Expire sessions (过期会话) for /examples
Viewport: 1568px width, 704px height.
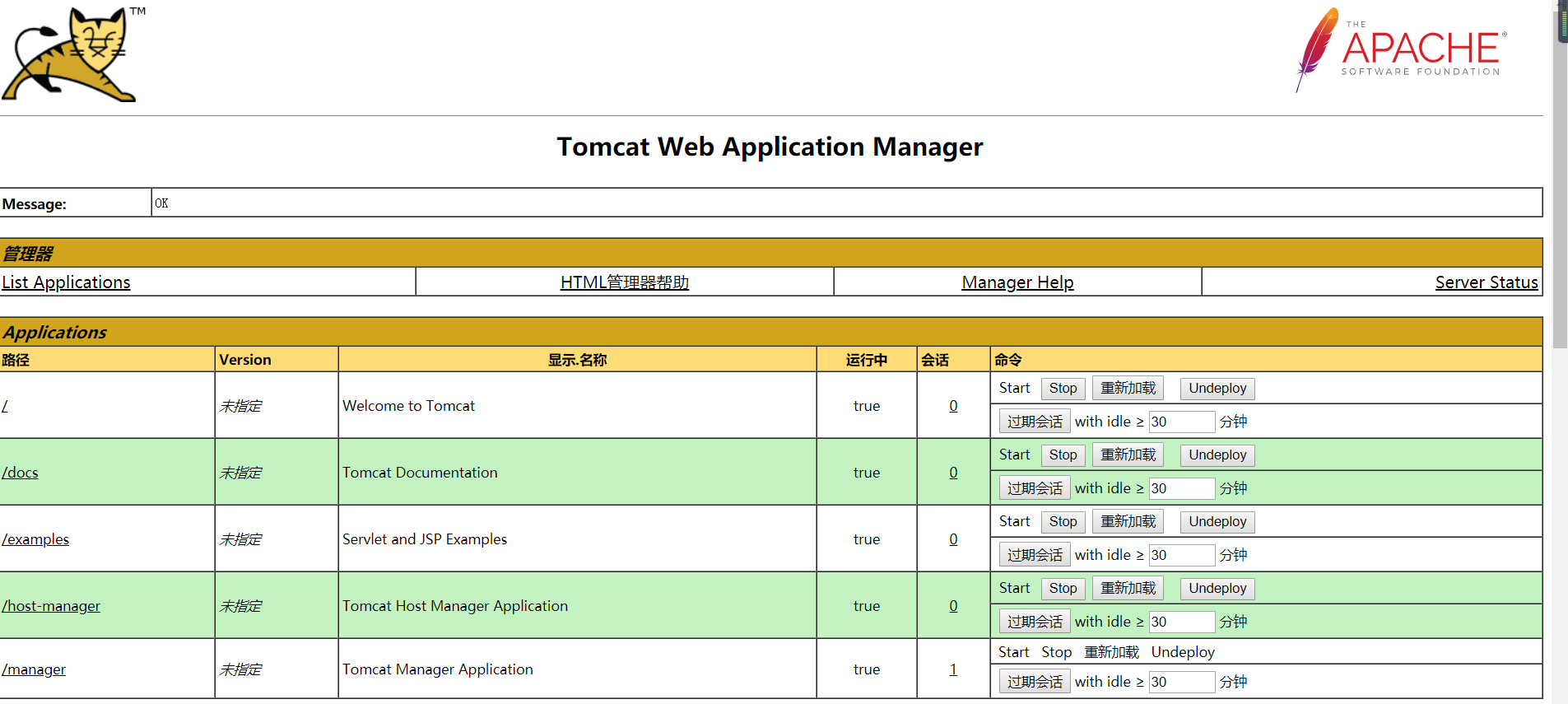(x=1035, y=555)
